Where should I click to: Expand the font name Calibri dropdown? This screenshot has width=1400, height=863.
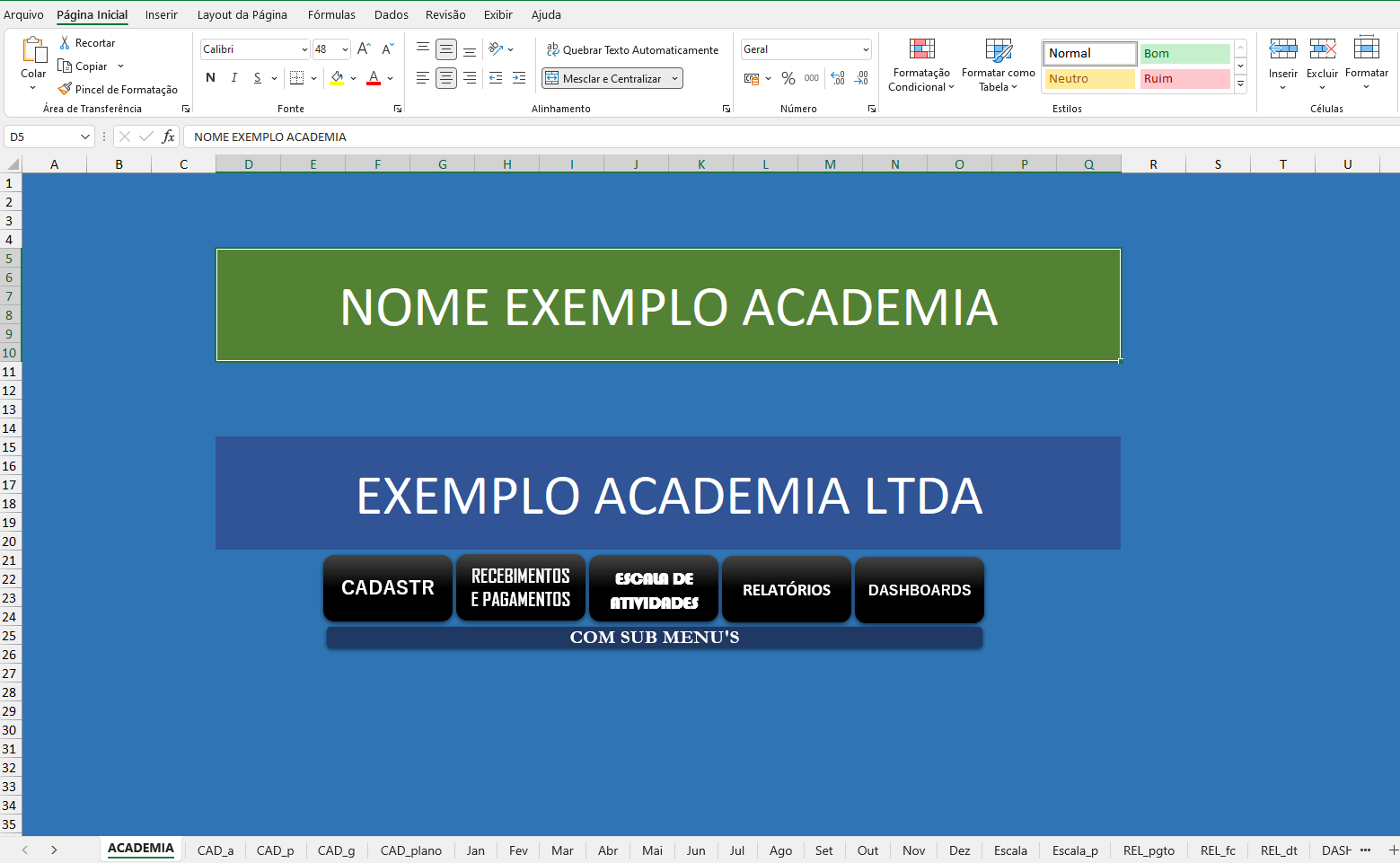click(x=304, y=49)
